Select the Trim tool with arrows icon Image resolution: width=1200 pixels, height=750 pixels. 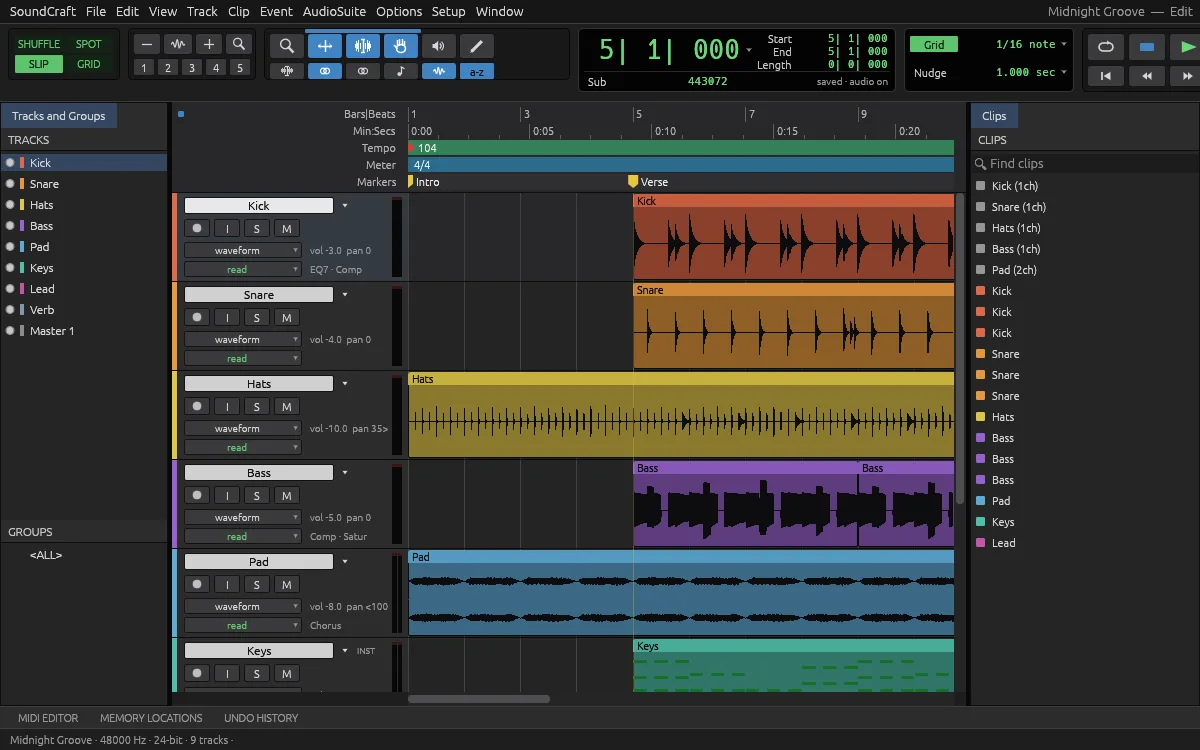325,46
